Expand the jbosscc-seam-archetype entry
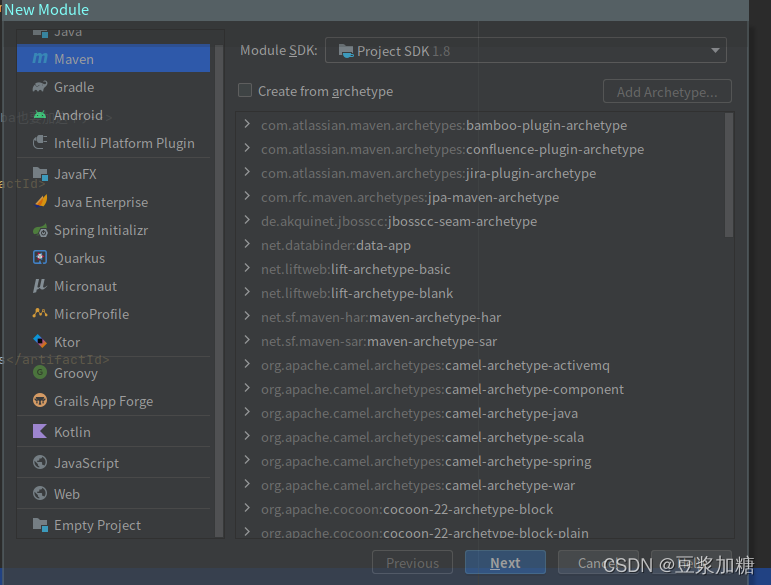The height and width of the screenshot is (585, 771). click(x=247, y=220)
